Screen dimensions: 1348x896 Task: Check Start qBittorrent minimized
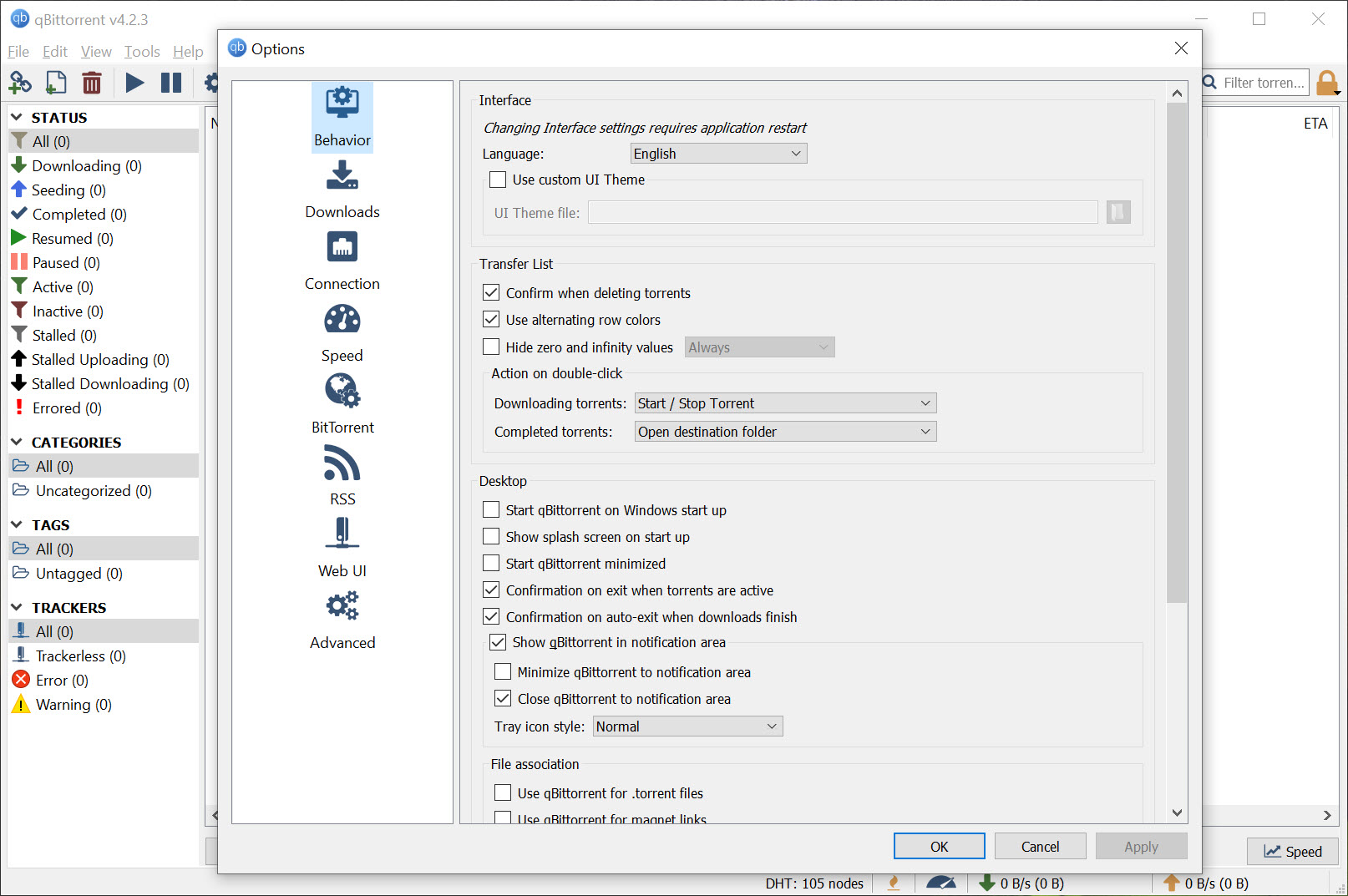(491, 564)
